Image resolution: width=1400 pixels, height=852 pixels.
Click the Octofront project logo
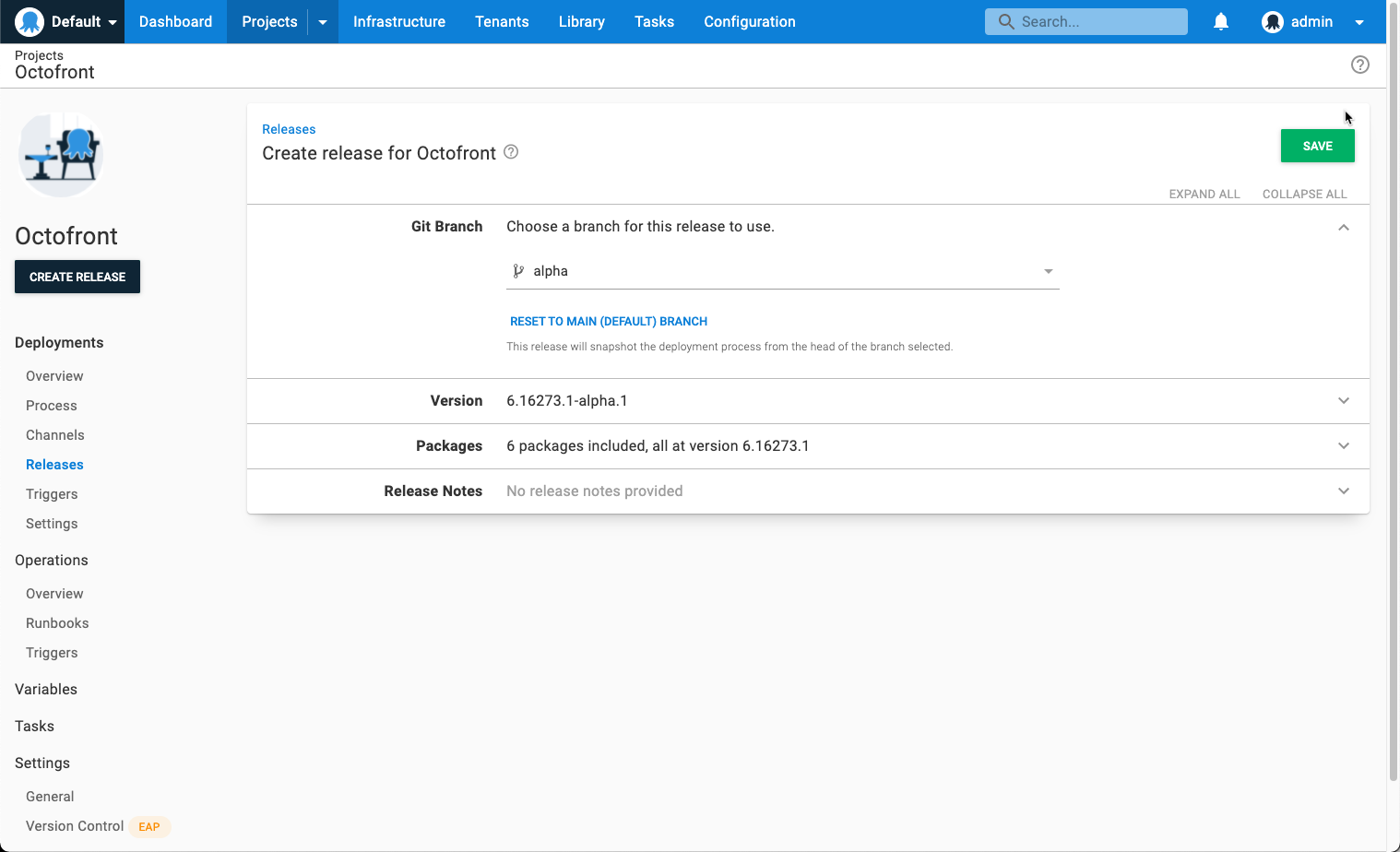click(x=60, y=155)
